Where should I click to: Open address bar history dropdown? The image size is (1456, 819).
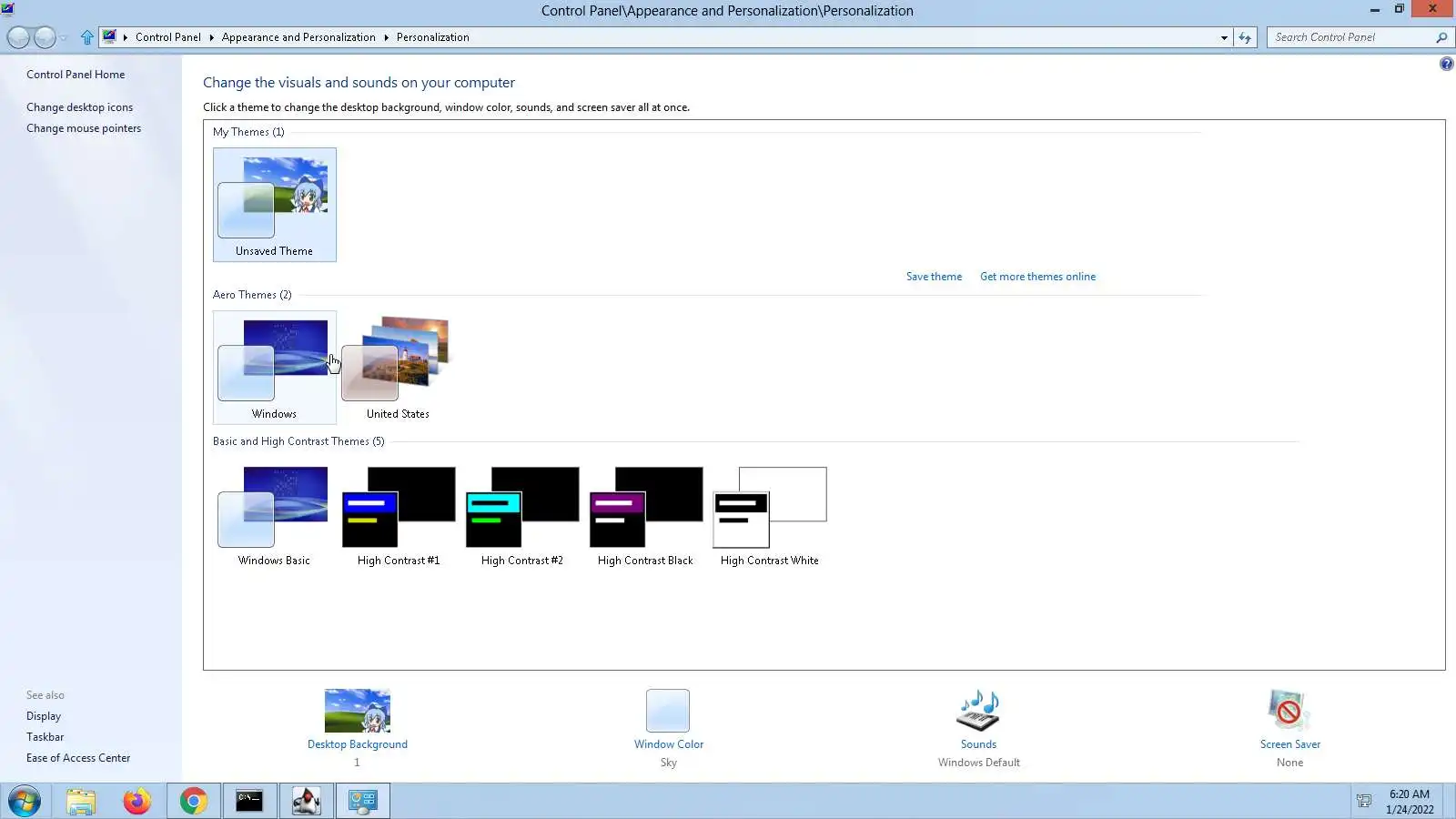pyautogui.click(x=1224, y=37)
